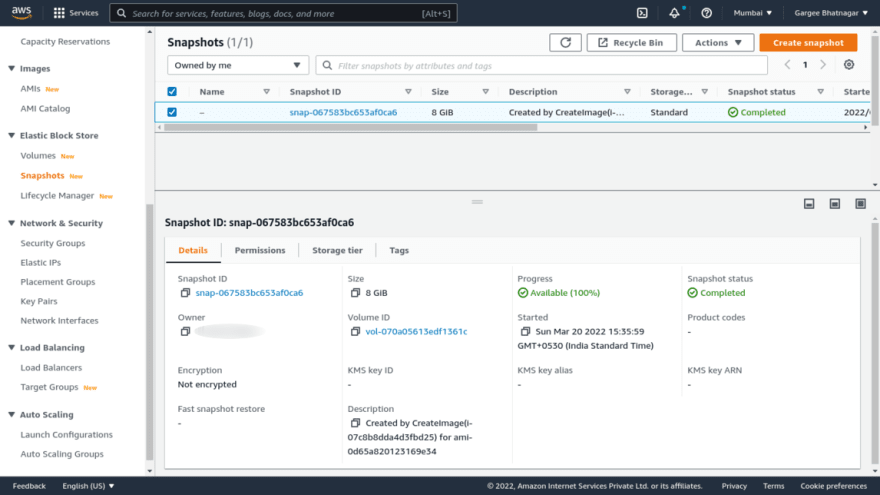This screenshot has height=495, width=880.
Task: Copy the Size value
Action: [355, 293]
